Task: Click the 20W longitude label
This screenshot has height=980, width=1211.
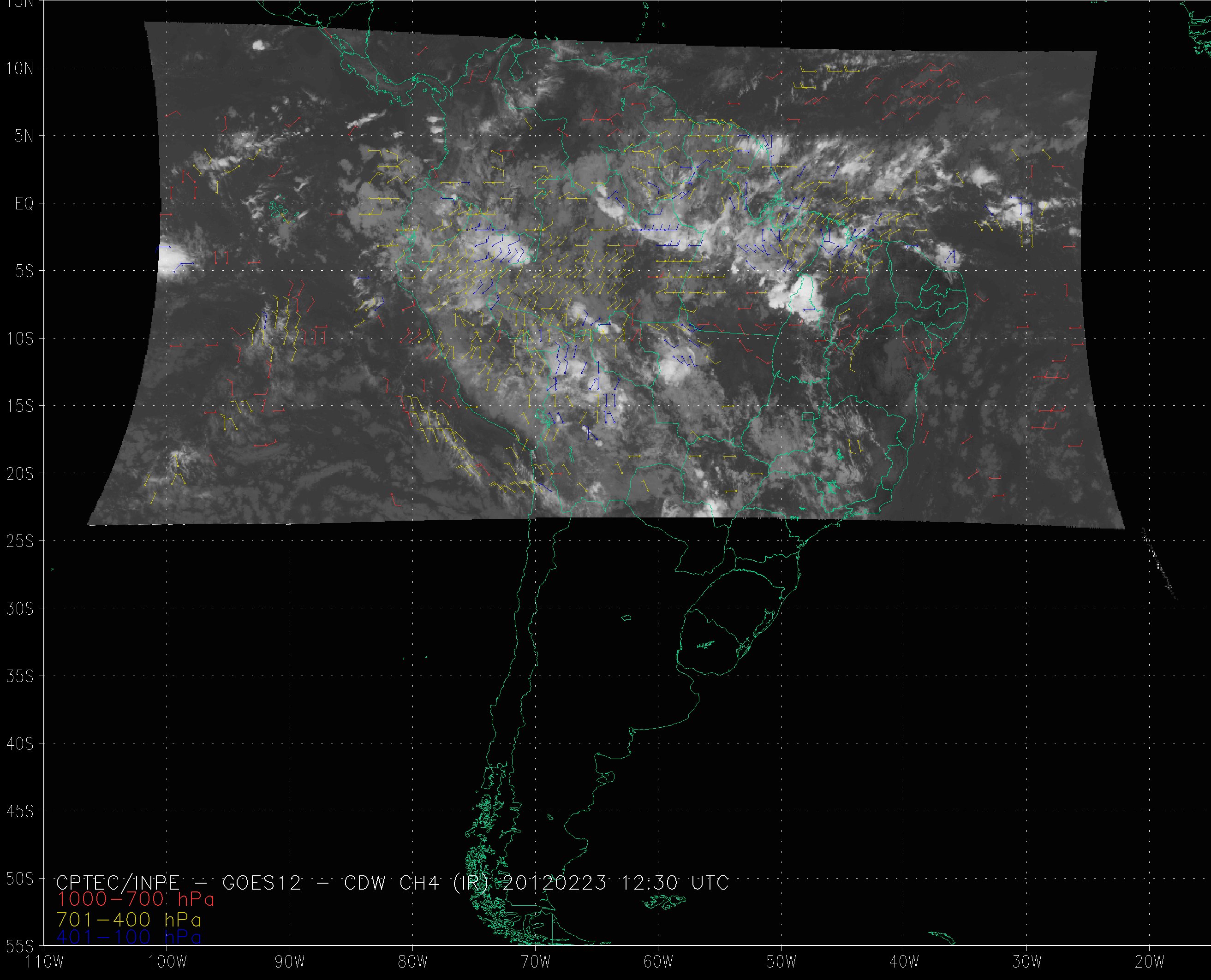Action: [1149, 962]
